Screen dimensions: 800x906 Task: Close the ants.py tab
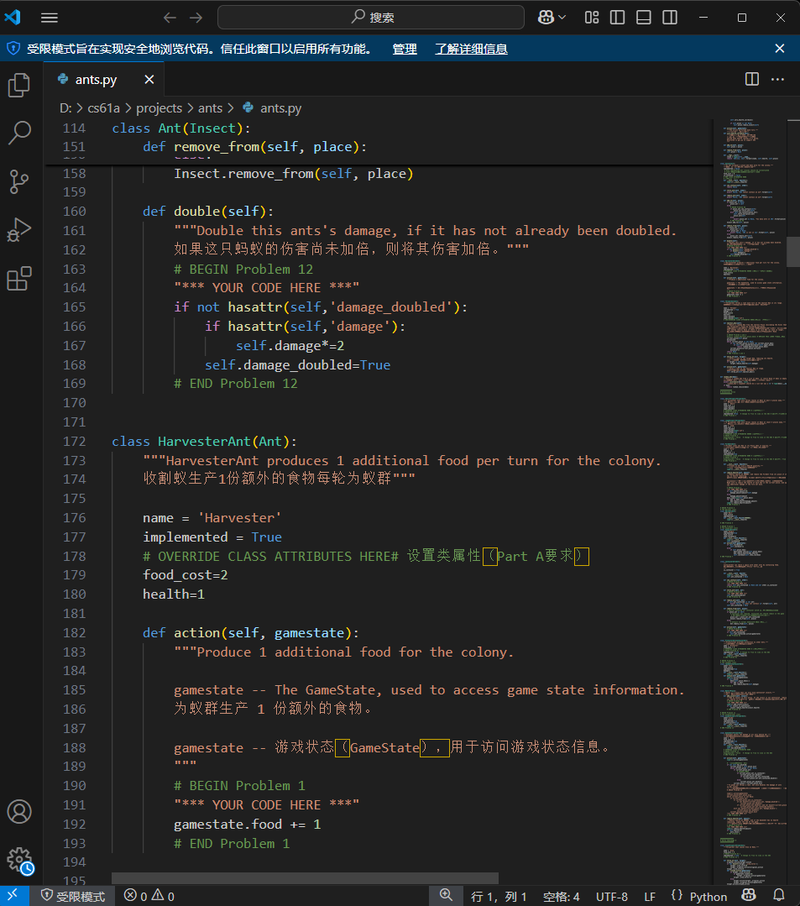(x=149, y=79)
